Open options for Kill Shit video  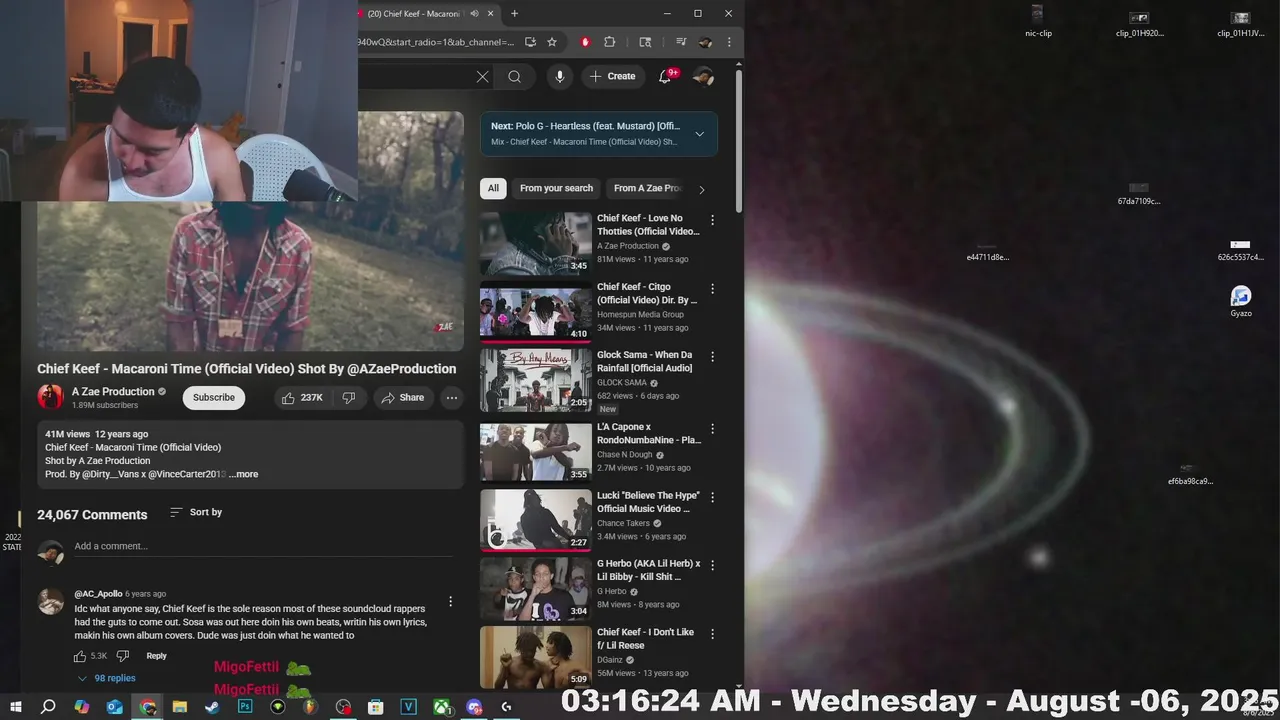(713, 565)
